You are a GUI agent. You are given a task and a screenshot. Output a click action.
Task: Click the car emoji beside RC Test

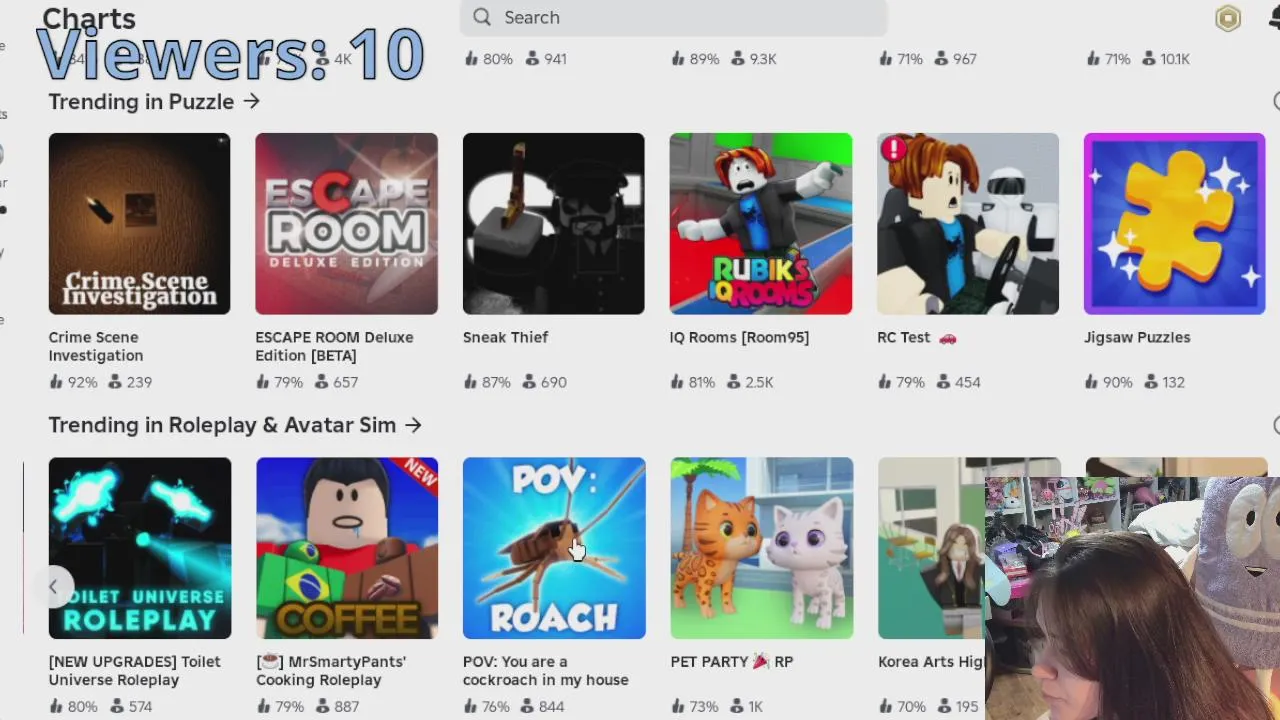947,338
